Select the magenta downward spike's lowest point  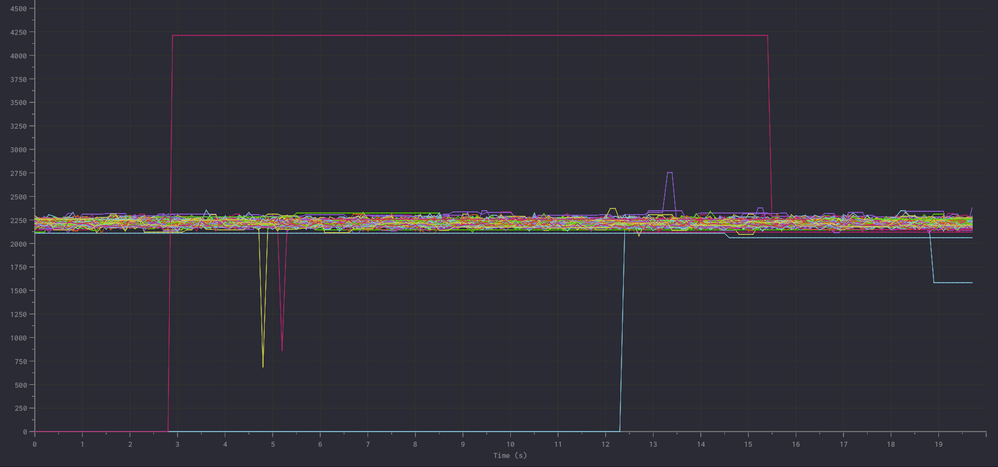coord(282,350)
